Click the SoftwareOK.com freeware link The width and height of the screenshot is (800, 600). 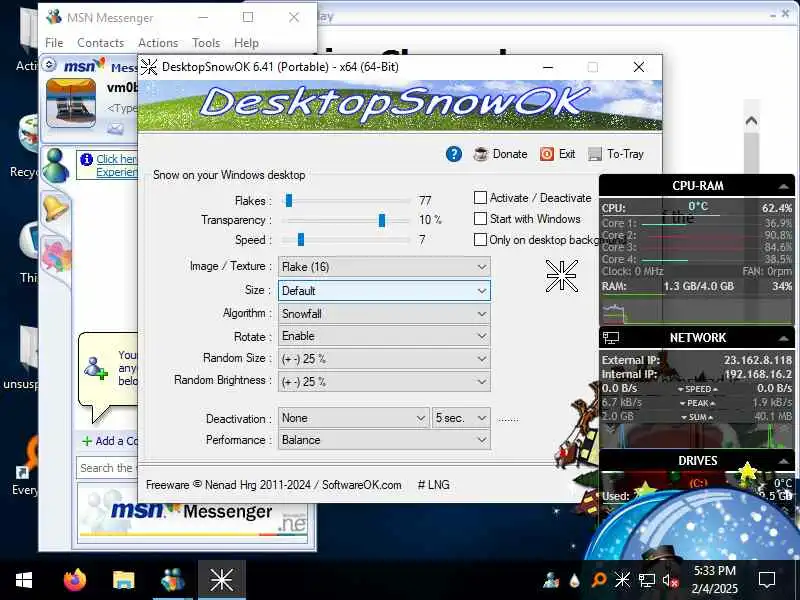point(362,485)
